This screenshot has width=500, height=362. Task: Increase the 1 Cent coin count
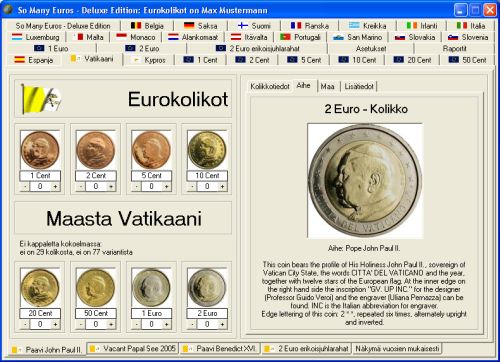point(55,187)
